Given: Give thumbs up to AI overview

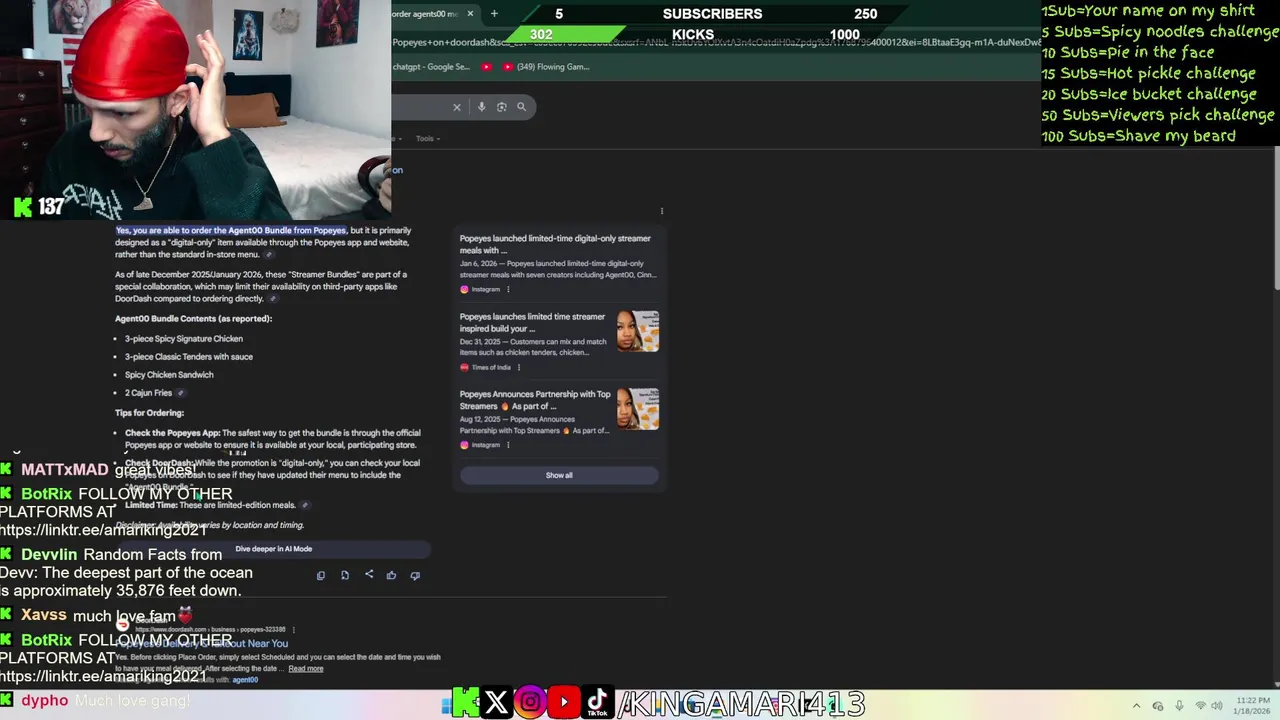Looking at the screenshot, I should point(391,576).
